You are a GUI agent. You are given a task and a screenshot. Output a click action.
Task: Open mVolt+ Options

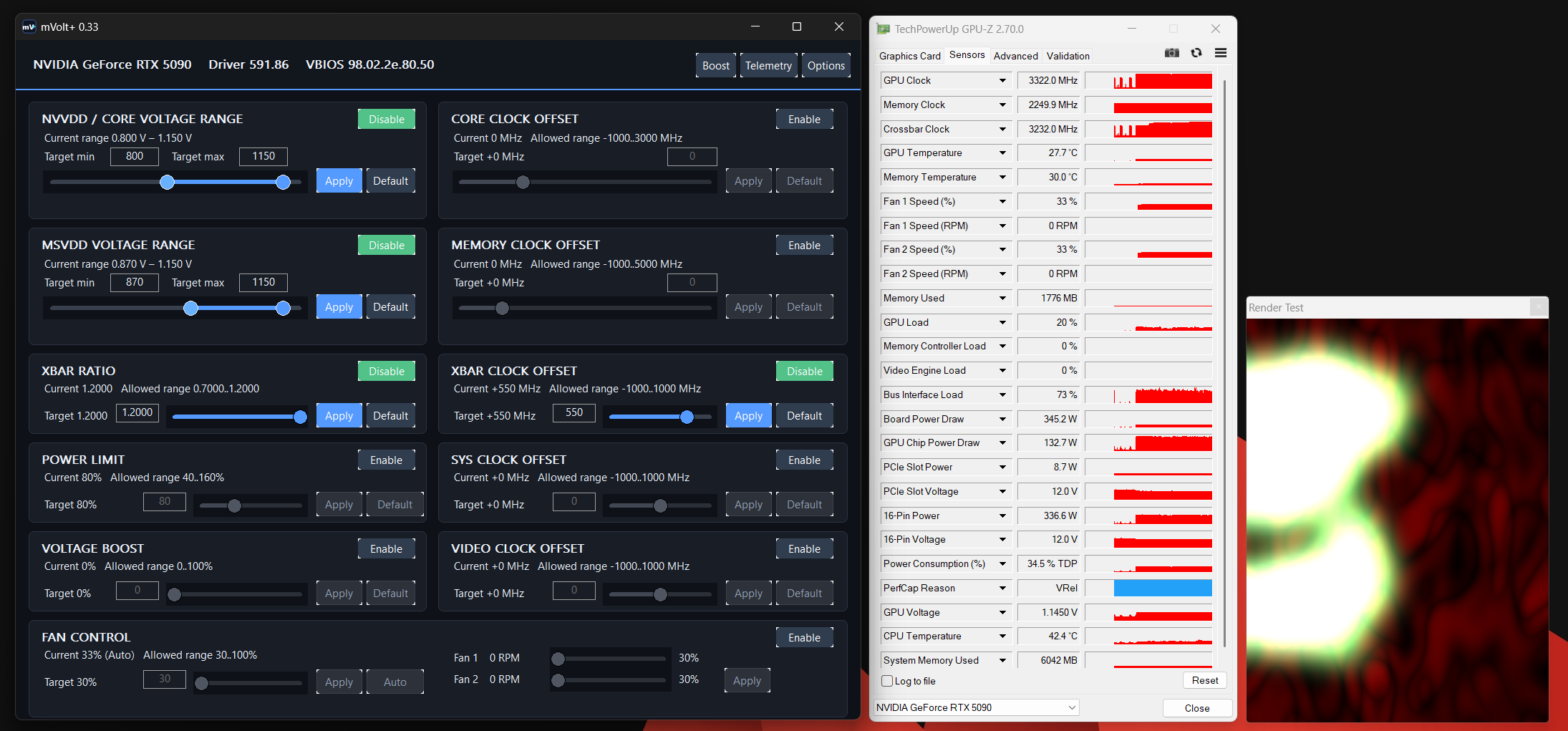coord(826,66)
